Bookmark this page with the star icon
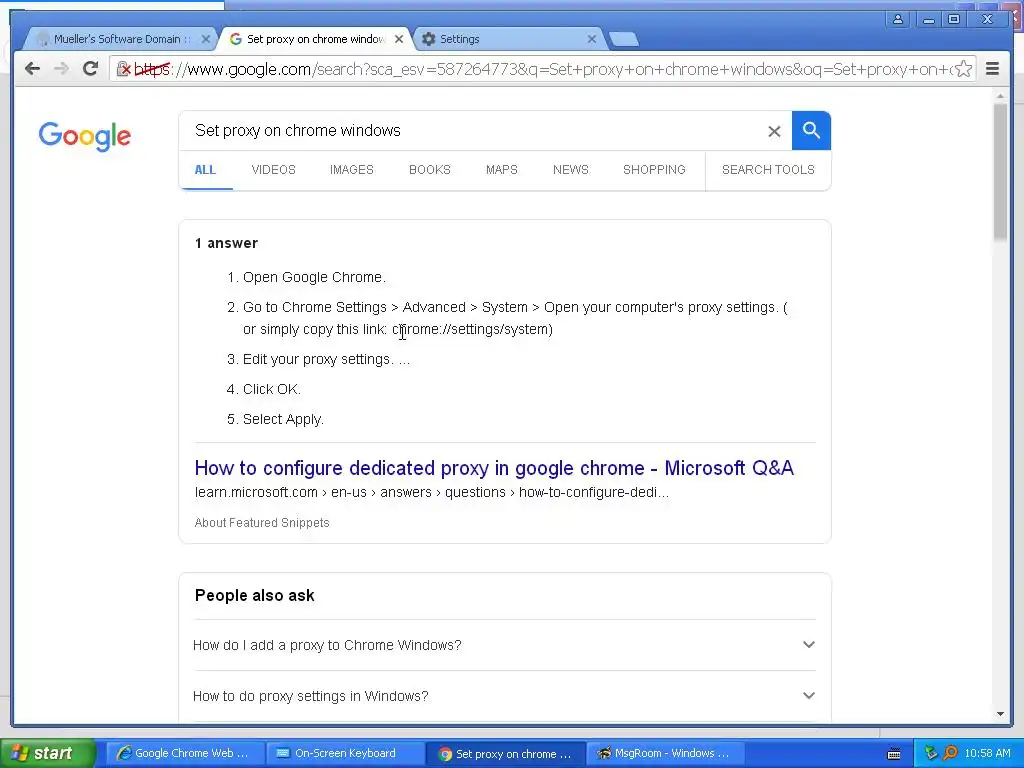This screenshot has width=1024, height=768. point(963,69)
